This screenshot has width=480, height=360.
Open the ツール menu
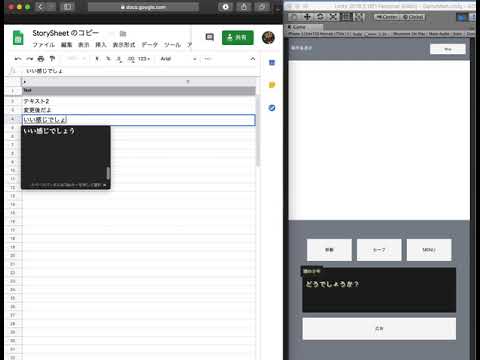pyautogui.click(x=172, y=45)
